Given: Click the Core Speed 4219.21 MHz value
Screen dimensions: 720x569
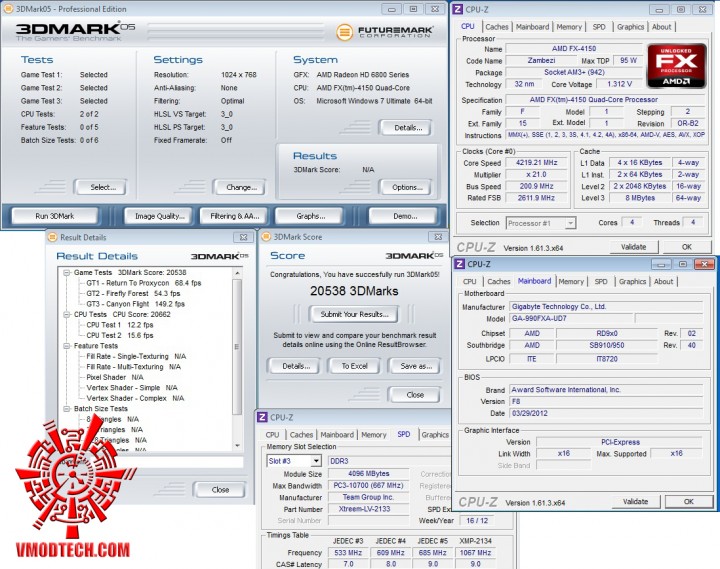Looking at the screenshot, I should (536, 163).
